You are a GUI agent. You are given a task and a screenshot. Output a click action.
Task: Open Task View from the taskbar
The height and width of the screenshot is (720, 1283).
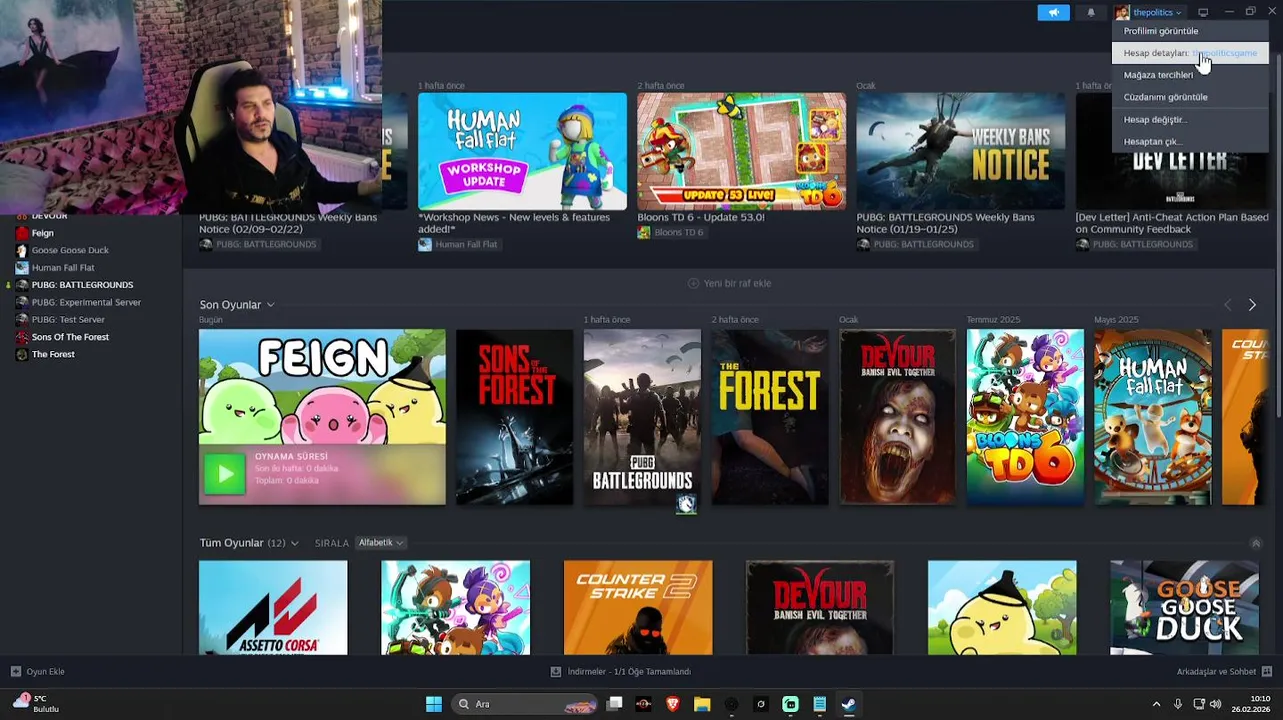615,704
